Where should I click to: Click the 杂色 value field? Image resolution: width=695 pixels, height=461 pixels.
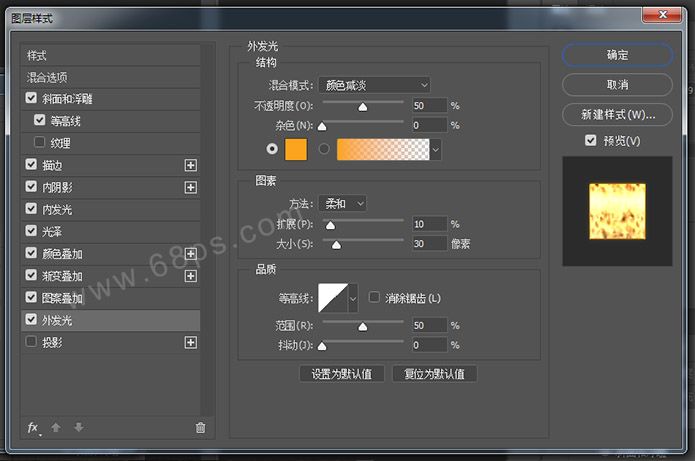[x=429, y=125]
